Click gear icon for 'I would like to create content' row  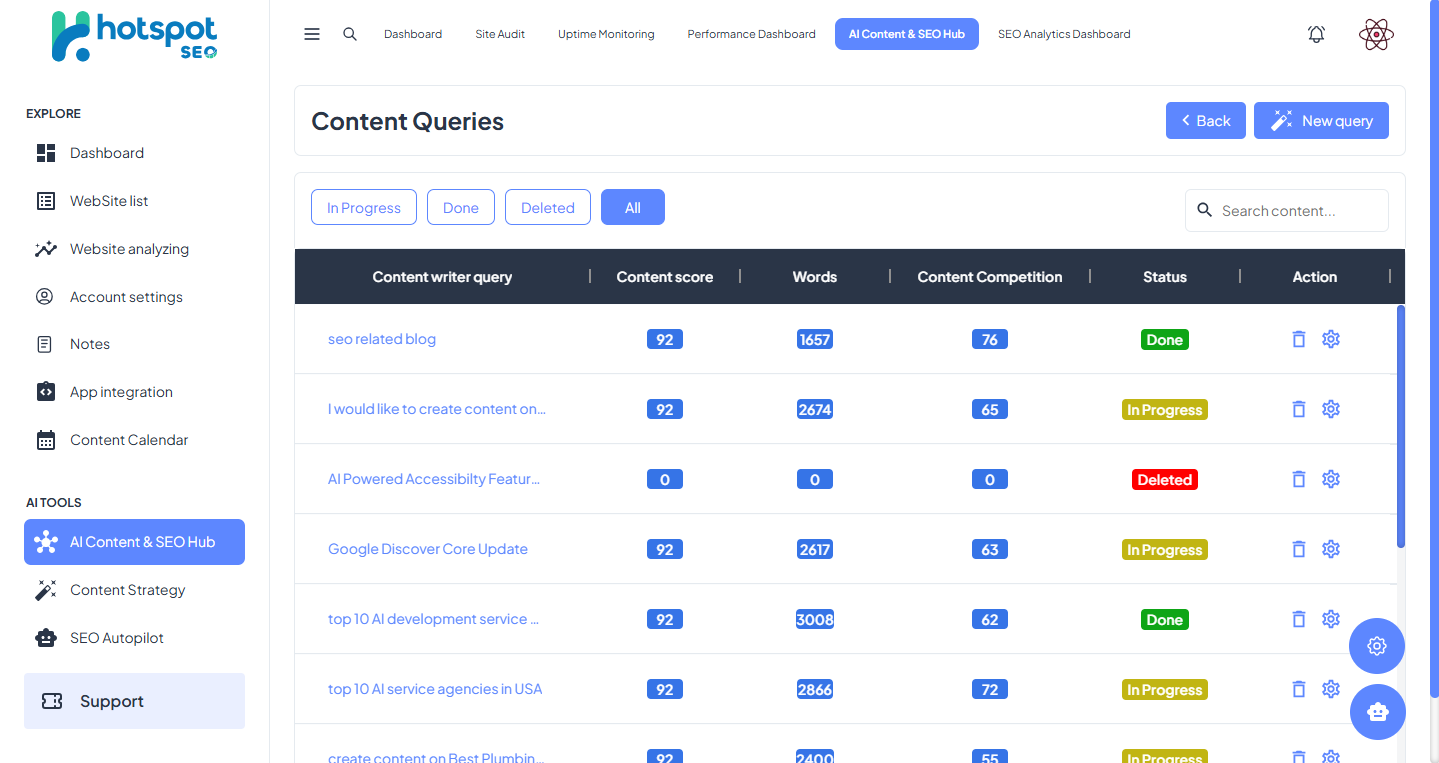[1331, 409]
